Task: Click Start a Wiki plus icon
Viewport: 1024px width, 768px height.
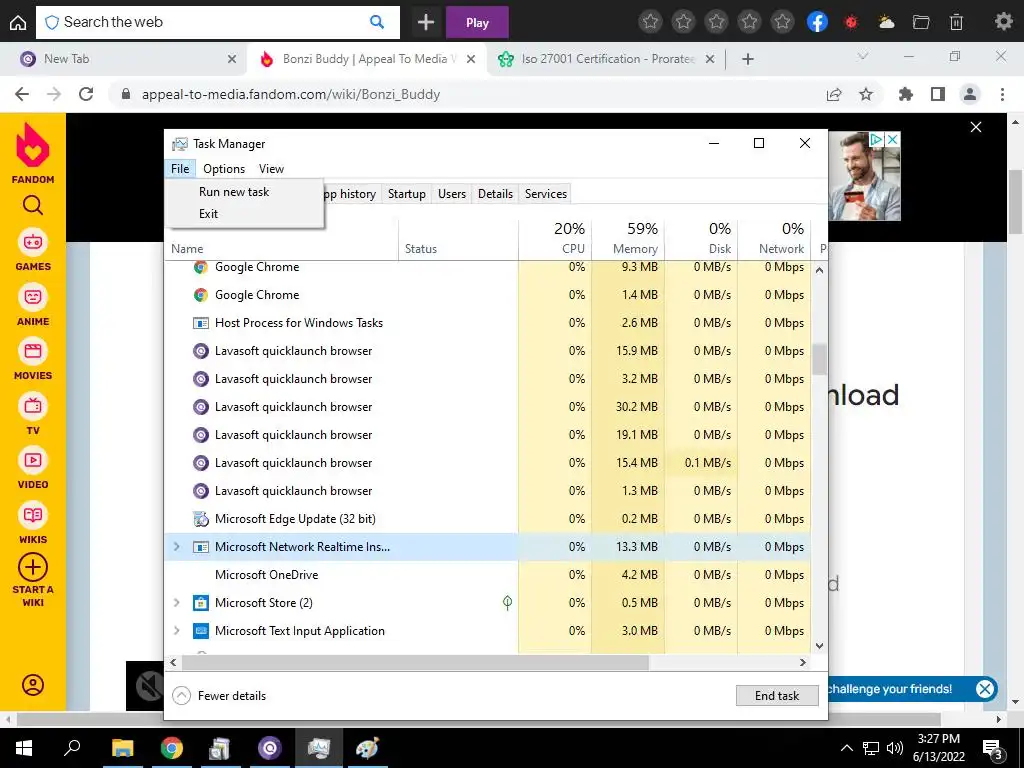Action: [x=33, y=567]
